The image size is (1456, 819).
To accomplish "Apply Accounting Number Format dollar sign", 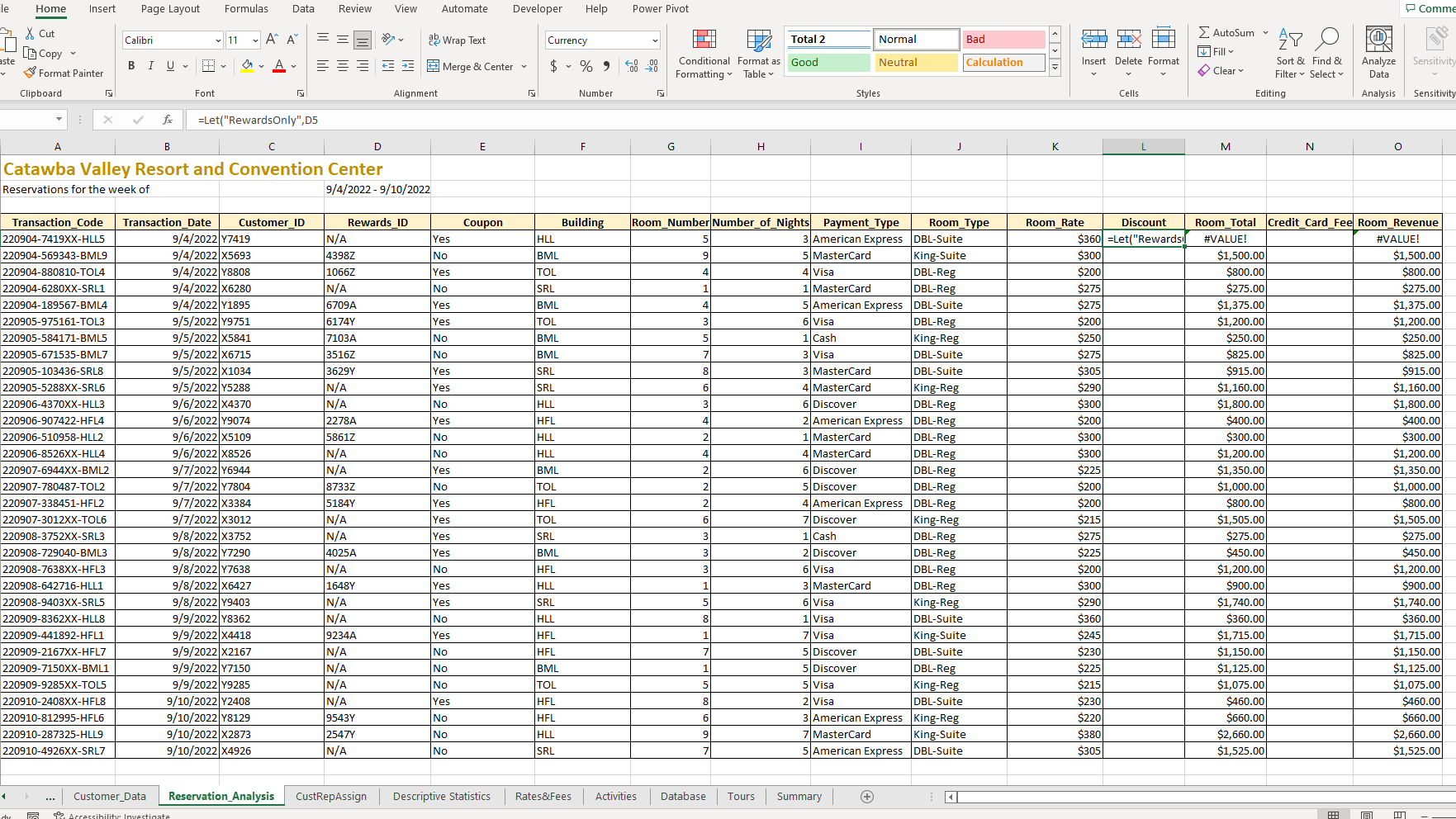I will click(554, 66).
